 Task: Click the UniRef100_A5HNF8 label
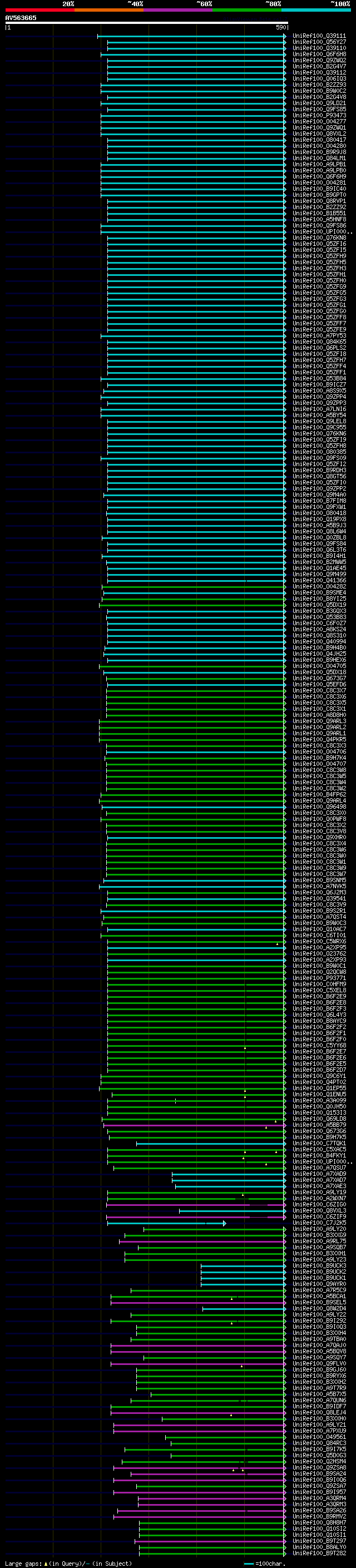319,219
